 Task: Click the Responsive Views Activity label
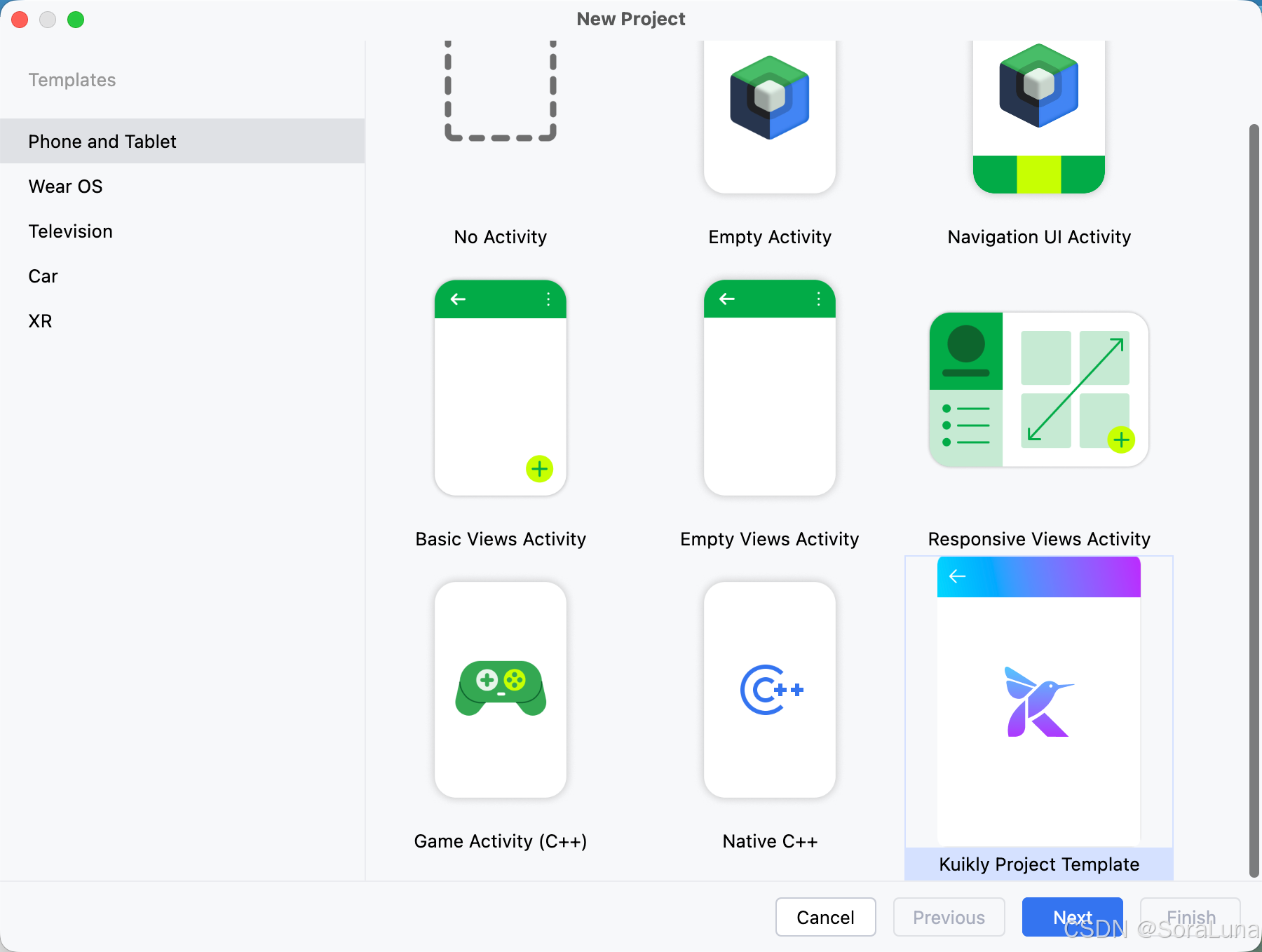1039,539
